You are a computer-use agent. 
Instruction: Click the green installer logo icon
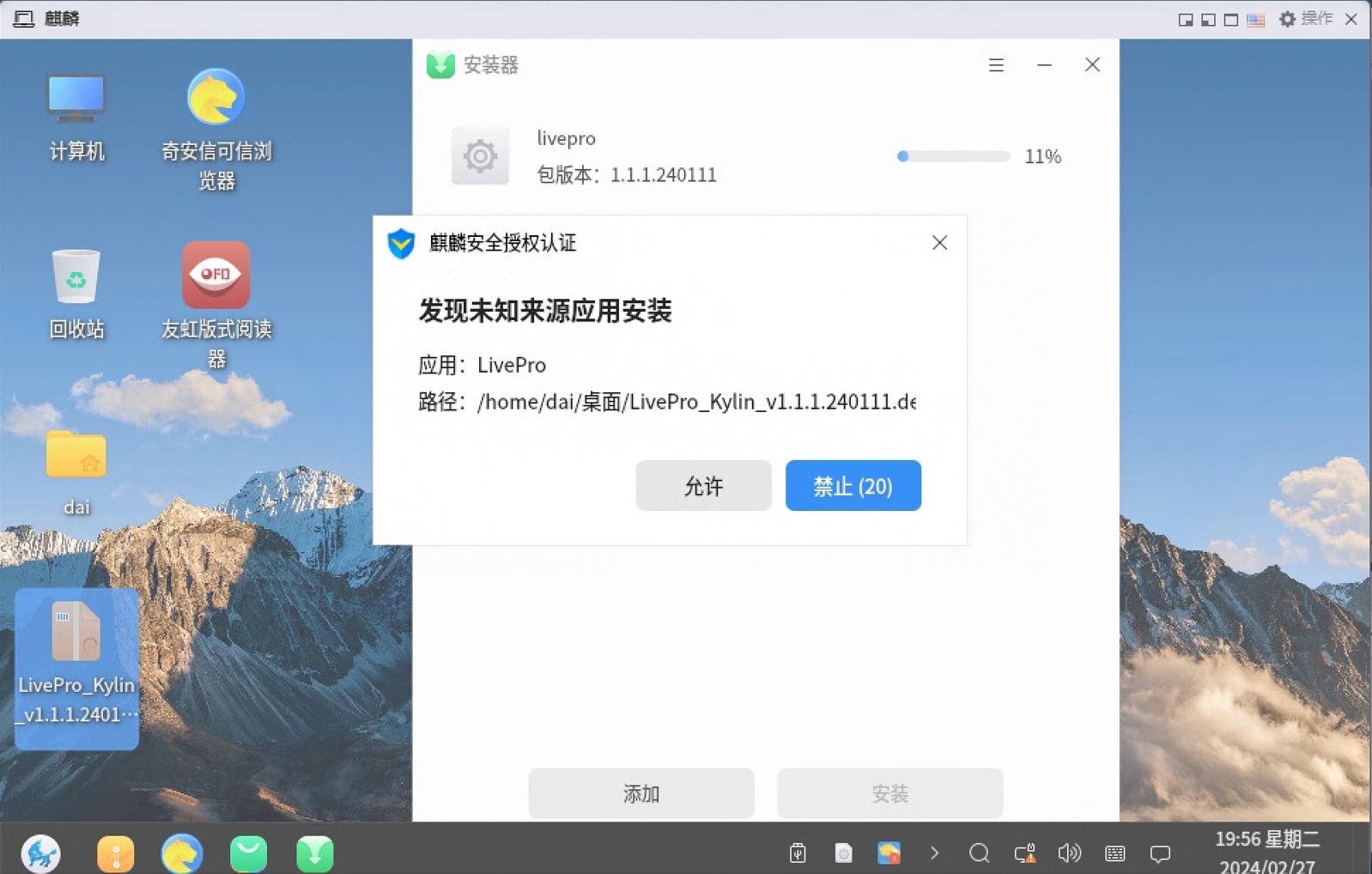pyautogui.click(x=440, y=65)
